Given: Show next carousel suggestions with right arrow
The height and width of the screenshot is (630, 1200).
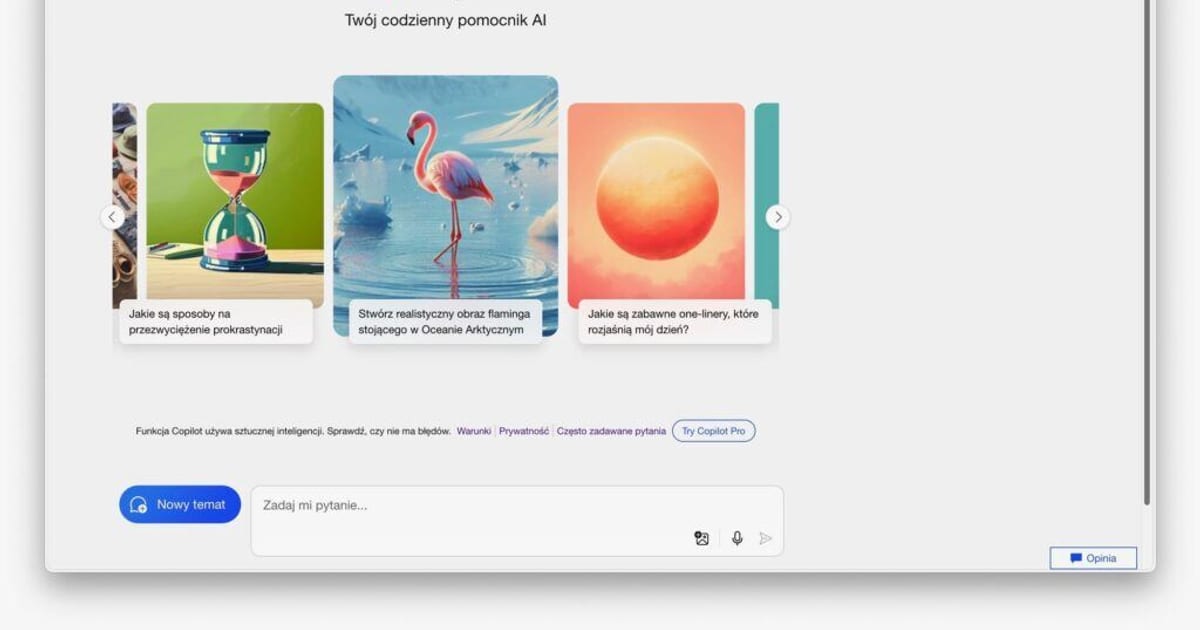Looking at the screenshot, I should coord(777,217).
